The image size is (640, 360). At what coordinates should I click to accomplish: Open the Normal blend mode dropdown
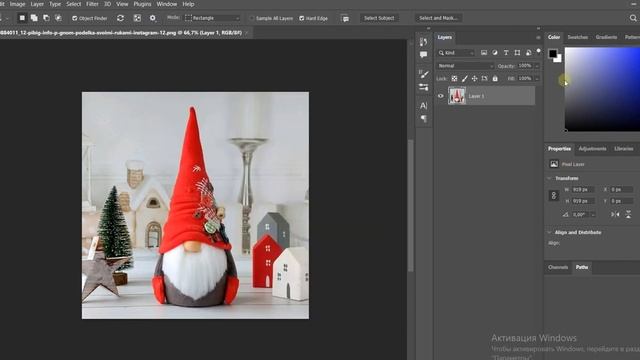coord(465,66)
